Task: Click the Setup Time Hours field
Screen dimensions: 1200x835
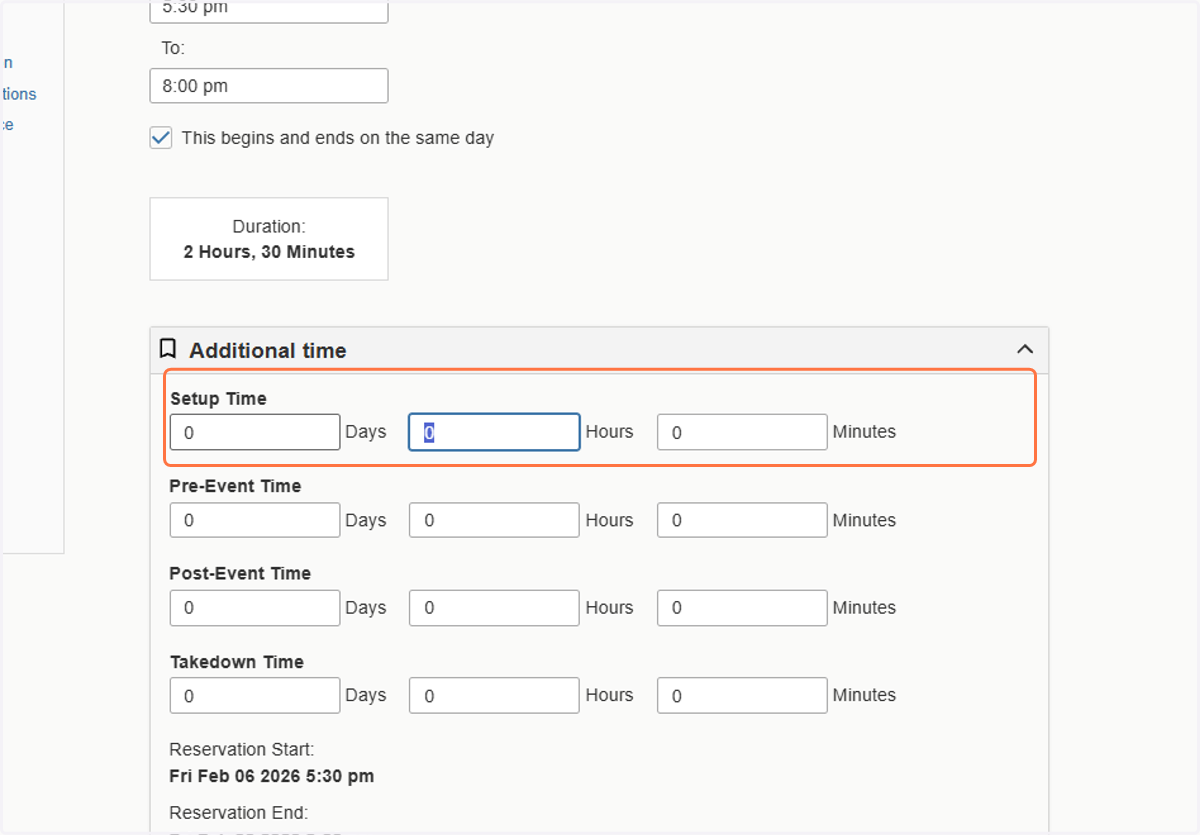Action: pyautogui.click(x=494, y=432)
